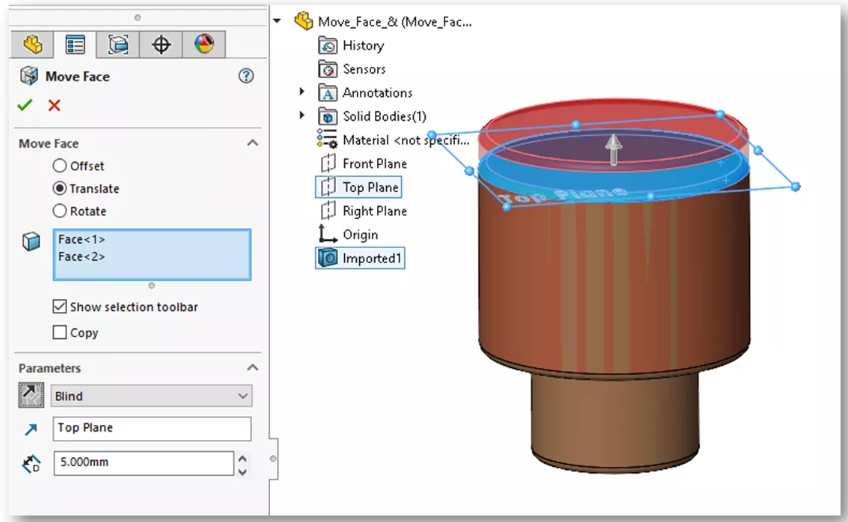Select Front Plane in the tree
Viewport: 848px width, 522px height.
[x=375, y=164]
